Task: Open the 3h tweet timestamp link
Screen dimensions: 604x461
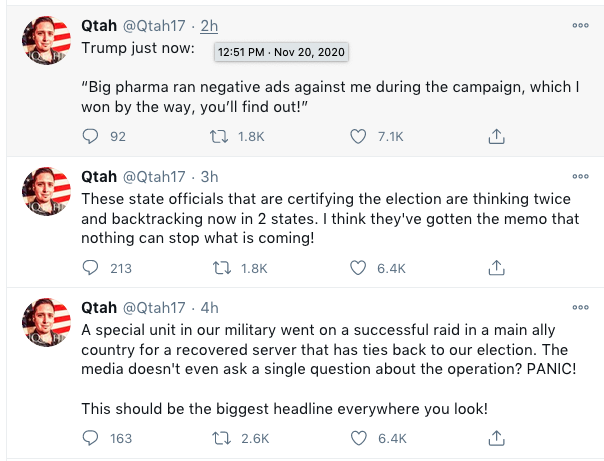Action: click(x=210, y=176)
